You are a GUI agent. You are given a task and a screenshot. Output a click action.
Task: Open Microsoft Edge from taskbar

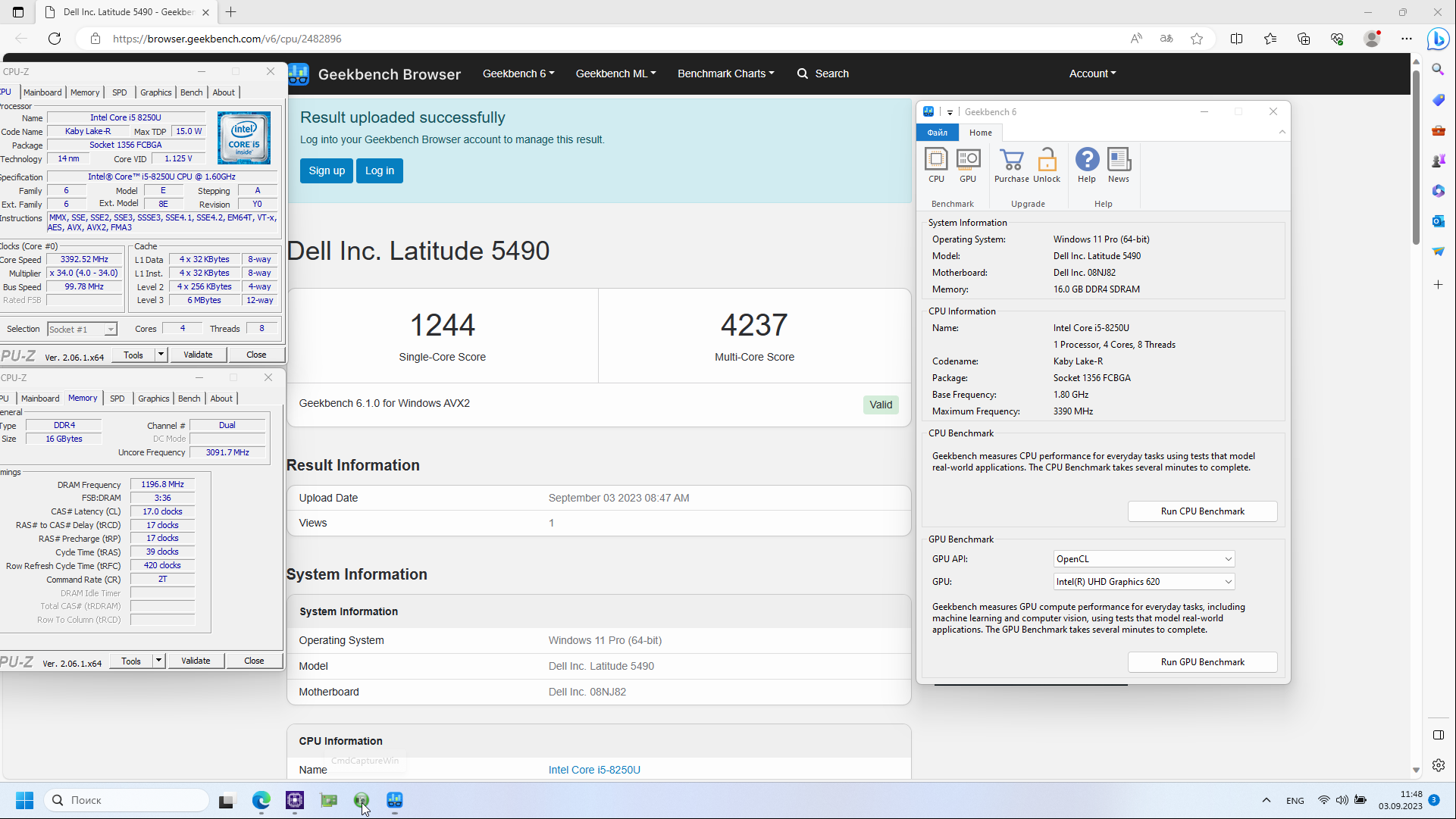(x=261, y=800)
